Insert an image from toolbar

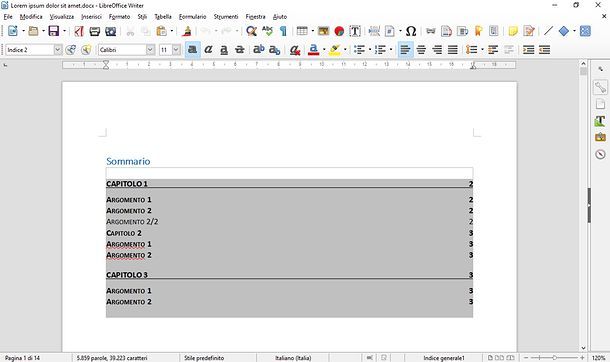click(323, 31)
